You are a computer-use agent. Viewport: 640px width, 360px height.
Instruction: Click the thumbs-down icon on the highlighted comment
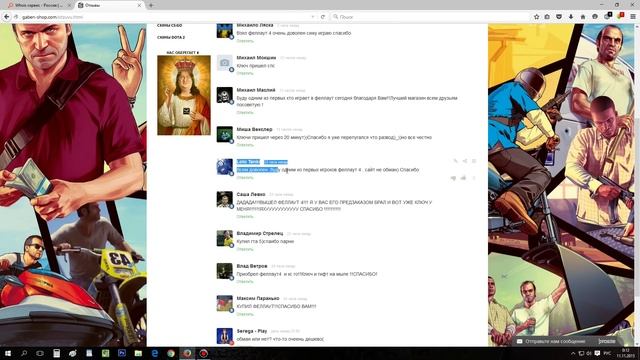point(453,178)
